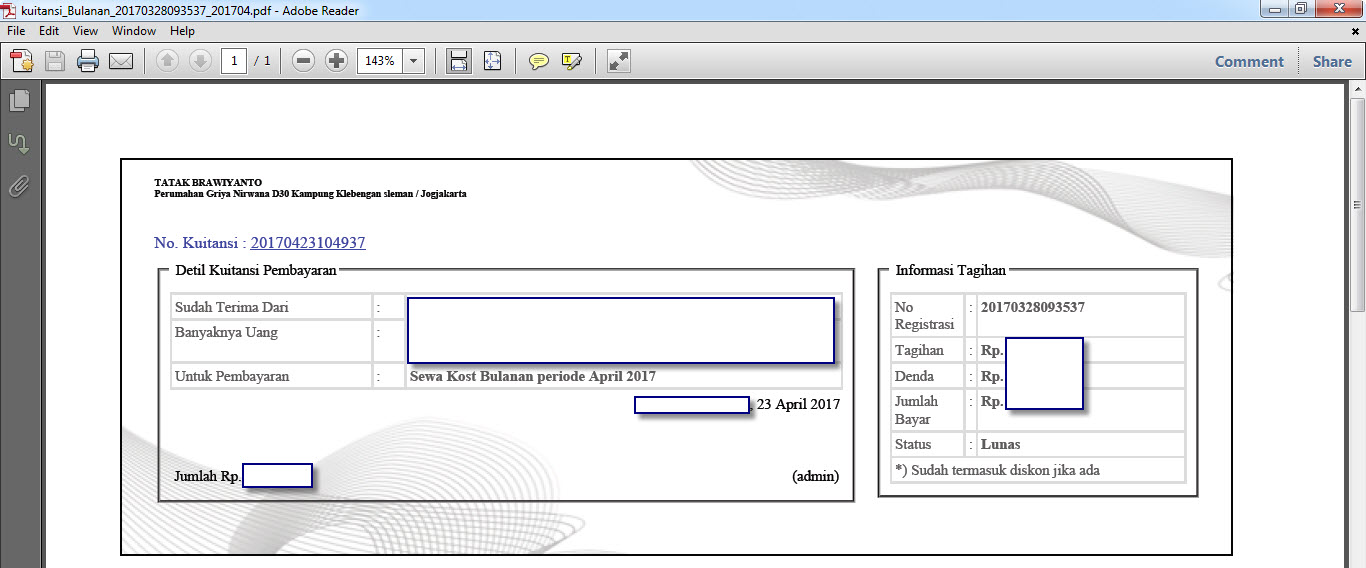
Task: Send file via email envelope icon
Action: (121, 61)
